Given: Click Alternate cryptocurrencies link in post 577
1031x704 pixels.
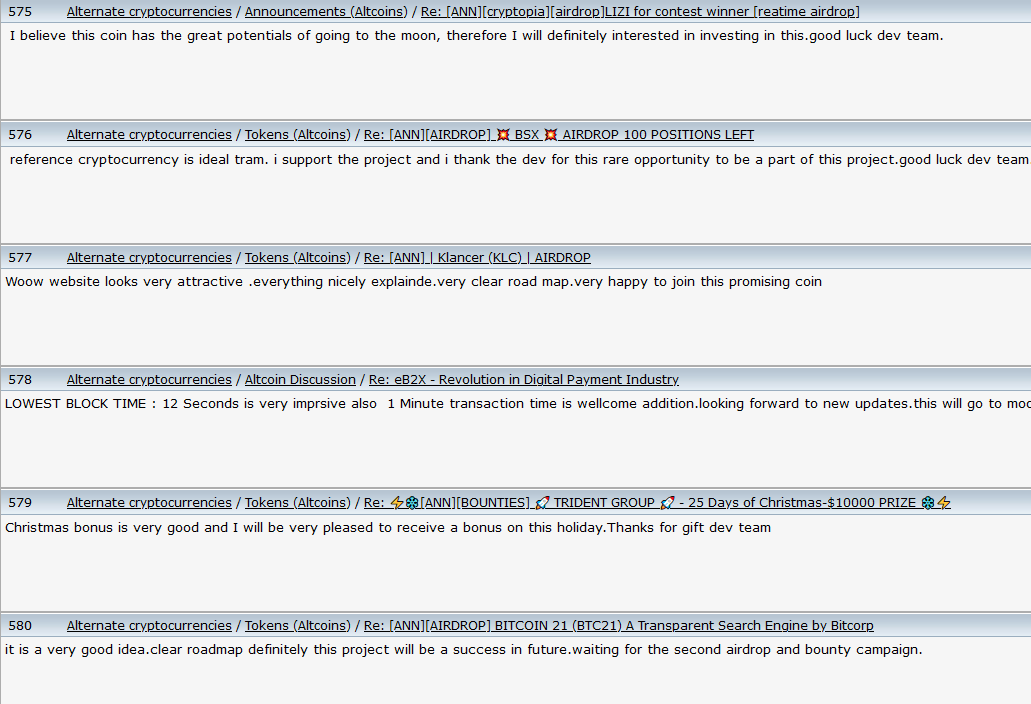Looking at the screenshot, I should [x=149, y=258].
